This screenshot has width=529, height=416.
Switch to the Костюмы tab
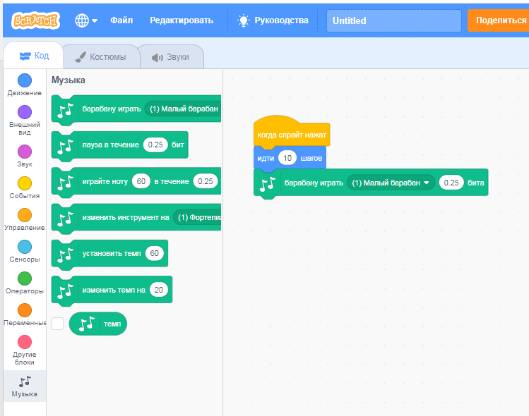pos(101,57)
